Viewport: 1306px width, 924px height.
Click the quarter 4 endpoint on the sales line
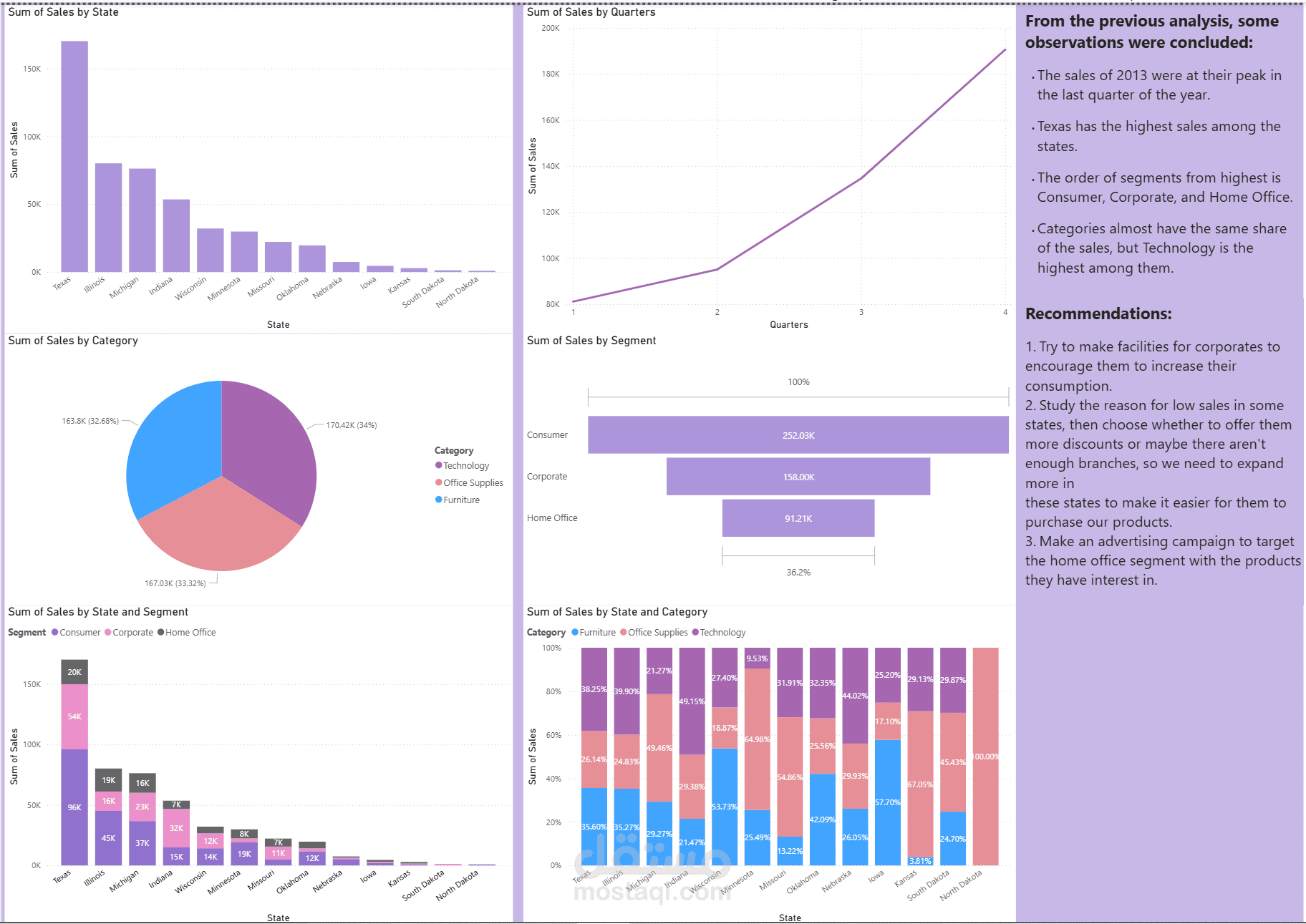pos(1005,49)
